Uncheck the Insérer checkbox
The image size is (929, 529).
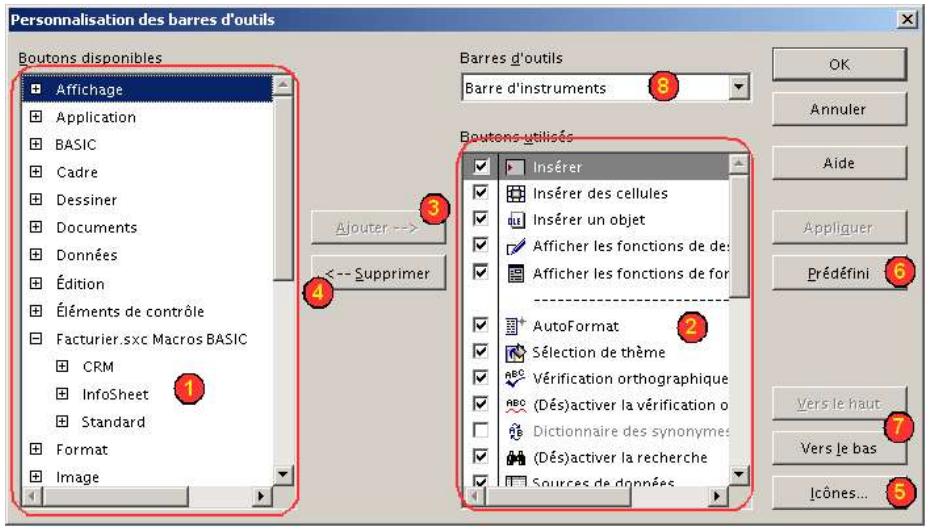tap(480, 166)
